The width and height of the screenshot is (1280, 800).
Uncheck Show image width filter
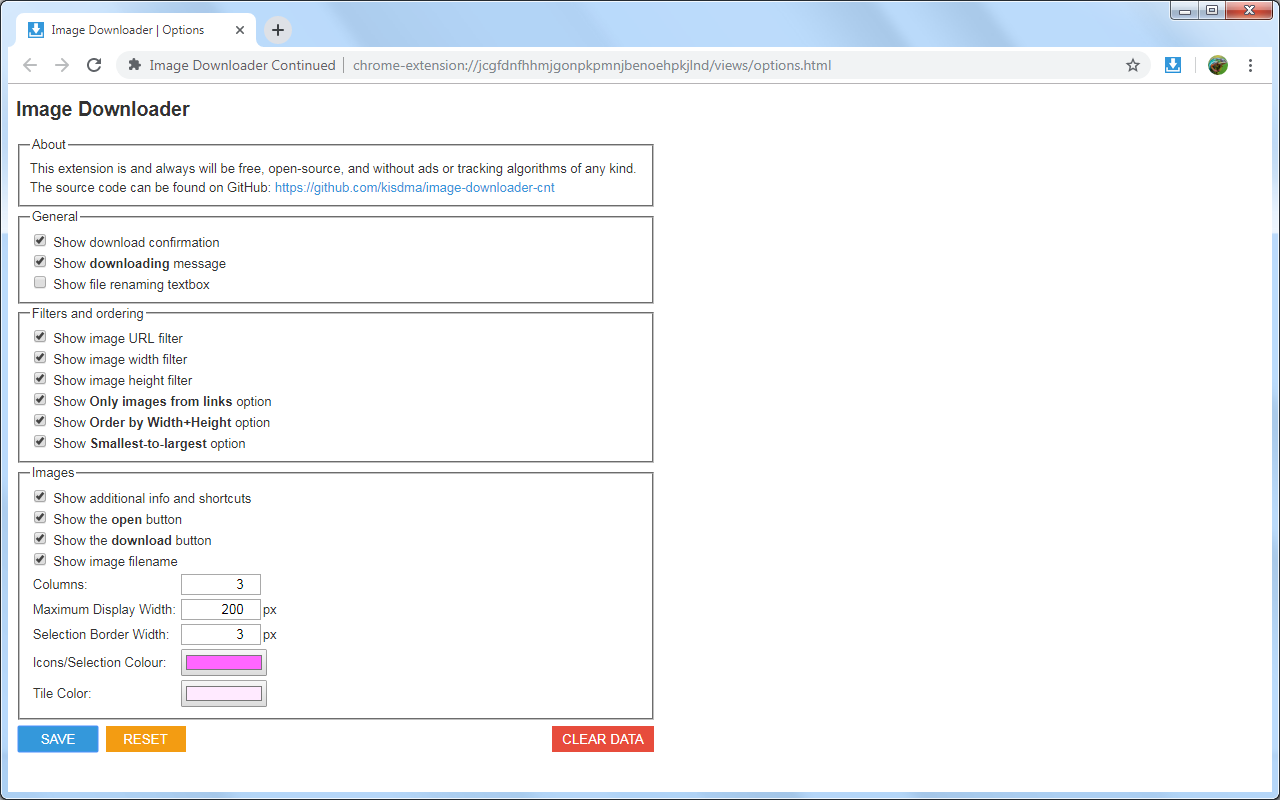click(x=40, y=358)
